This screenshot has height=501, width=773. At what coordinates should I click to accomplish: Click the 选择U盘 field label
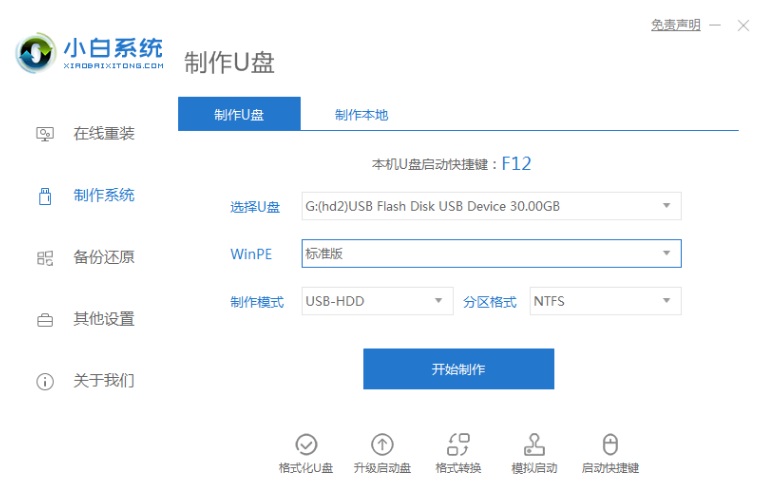pos(255,207)
